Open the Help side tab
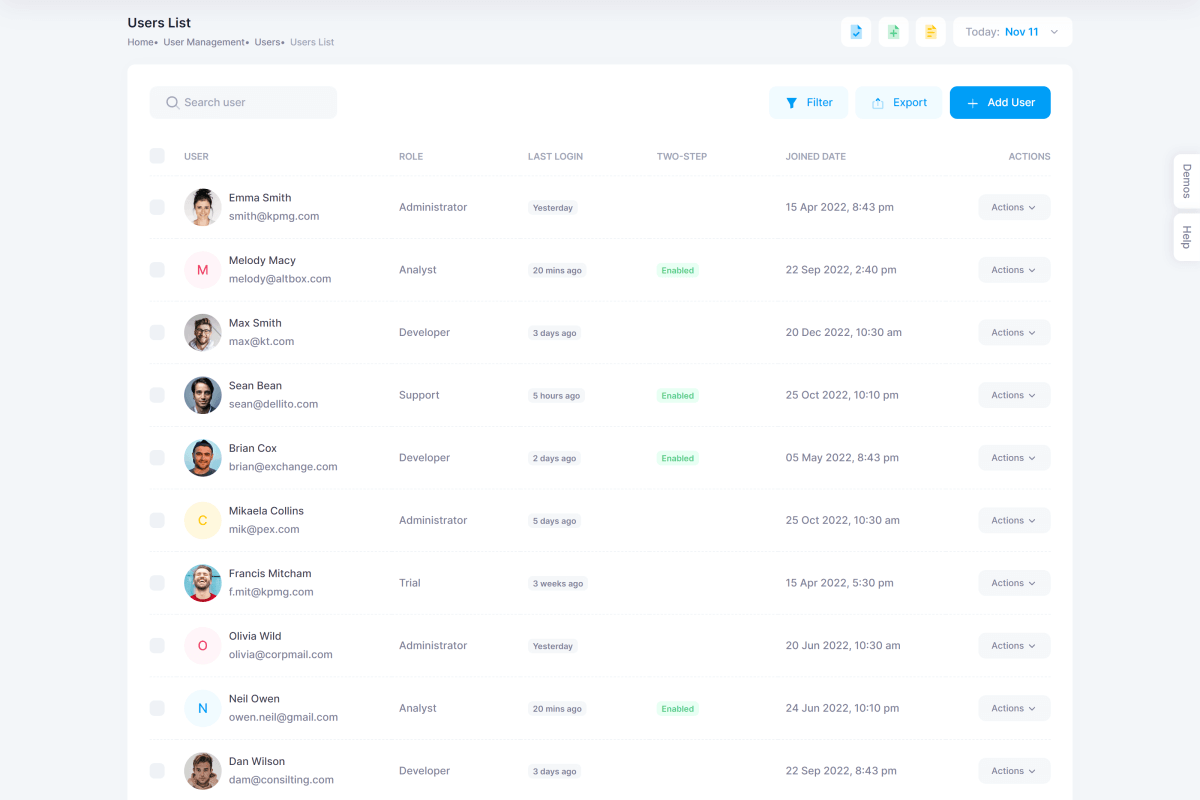 point(1186,237)
